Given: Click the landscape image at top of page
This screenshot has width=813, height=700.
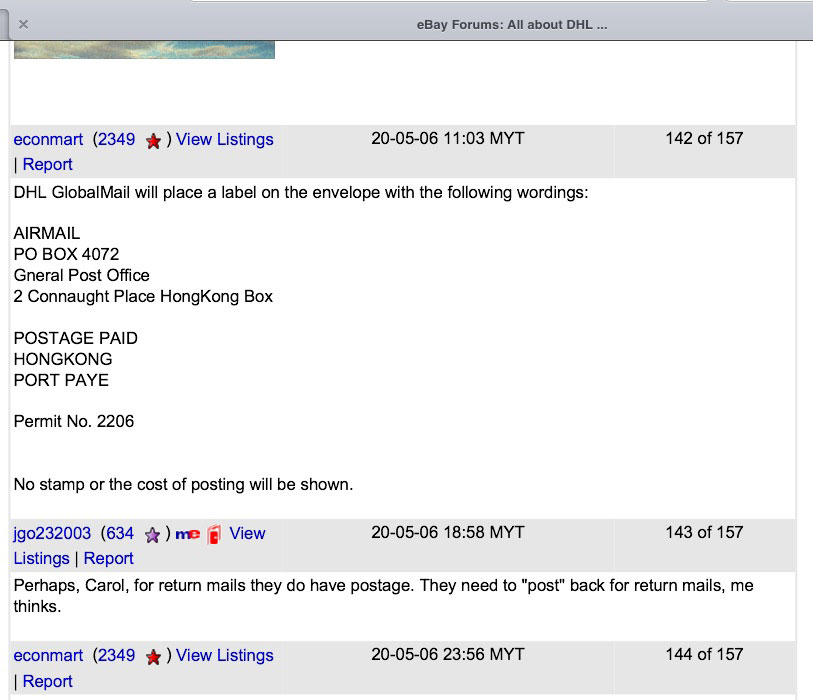Looking at the screenshot, I should coord(144,50).
